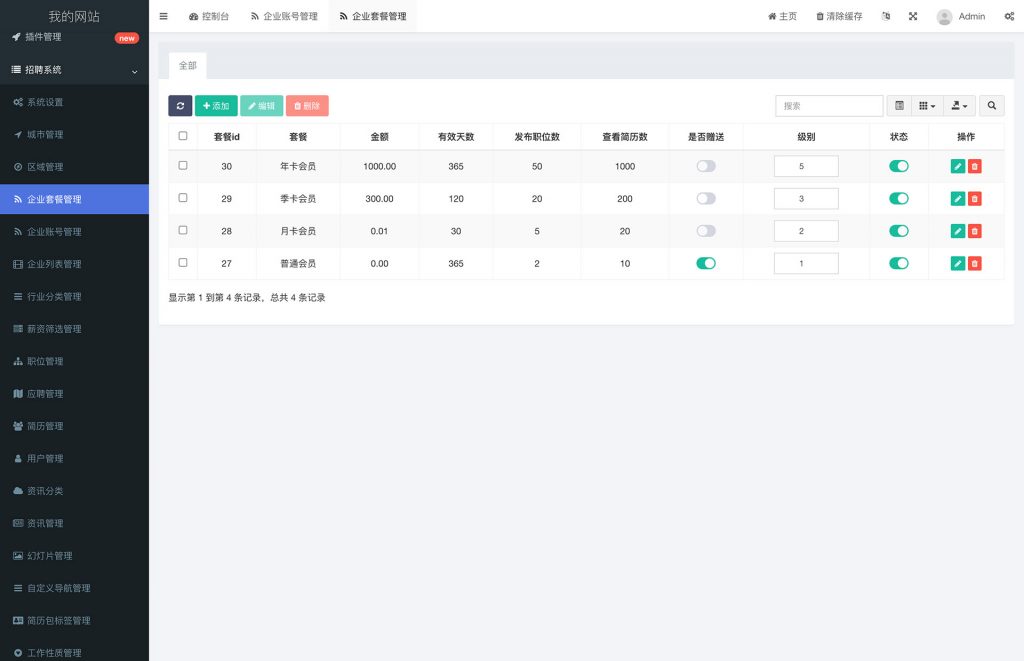The image size is (1024, 661).
Task: Edit the 级别 value for 季卡会员
Action: [x=806, y=198]
